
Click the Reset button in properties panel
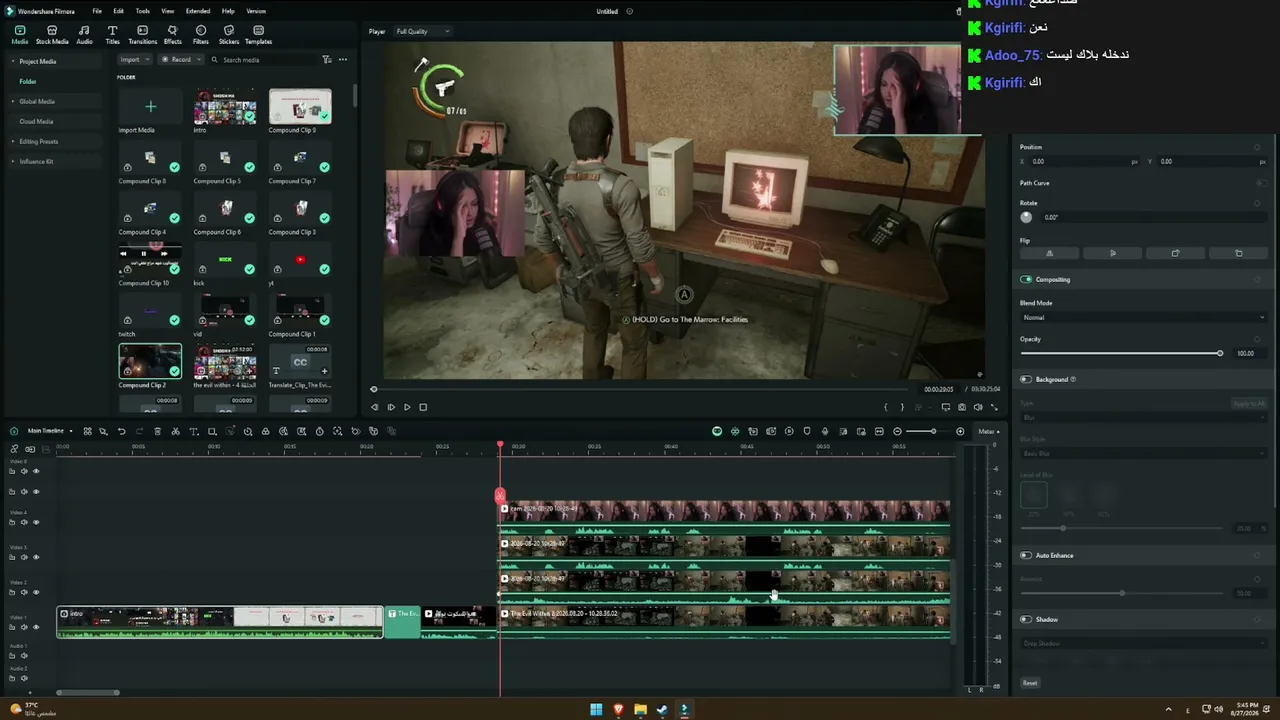(1030, 683)
